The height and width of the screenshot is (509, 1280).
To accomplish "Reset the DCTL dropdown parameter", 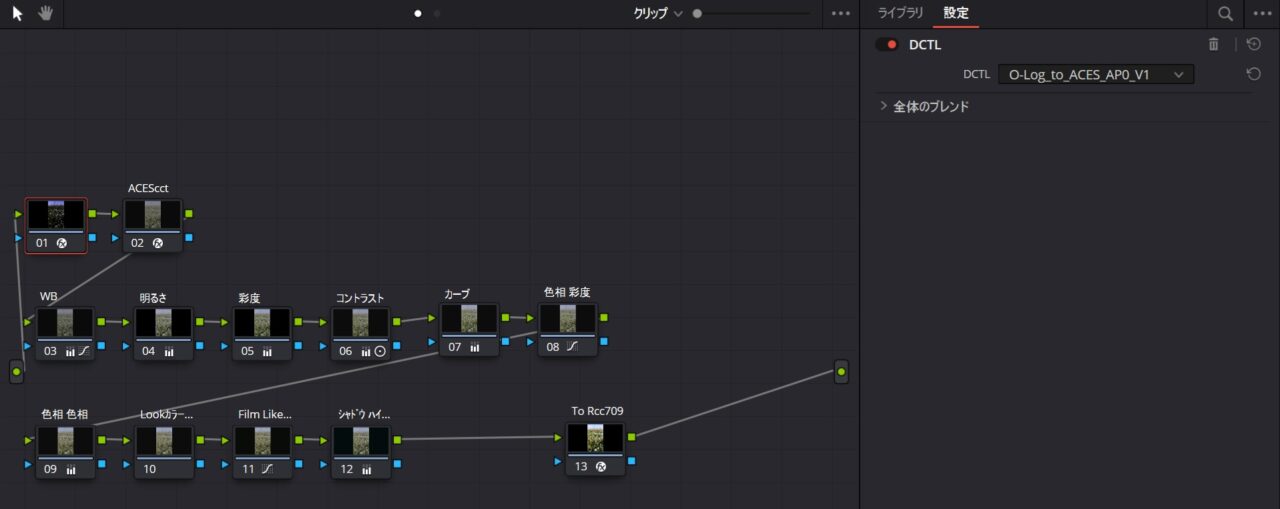I will tap(1253, 74).
